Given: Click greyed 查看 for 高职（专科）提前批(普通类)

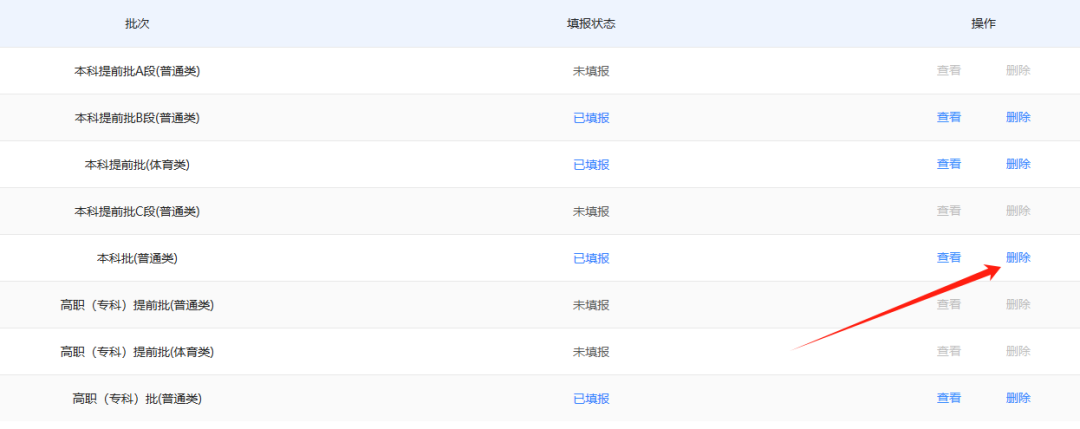Looking at the screenshot, I should (948, 304).
